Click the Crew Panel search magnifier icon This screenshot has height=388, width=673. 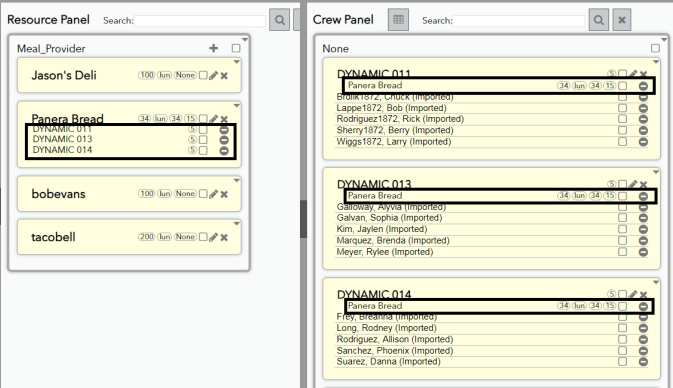[x=598, y=20]
